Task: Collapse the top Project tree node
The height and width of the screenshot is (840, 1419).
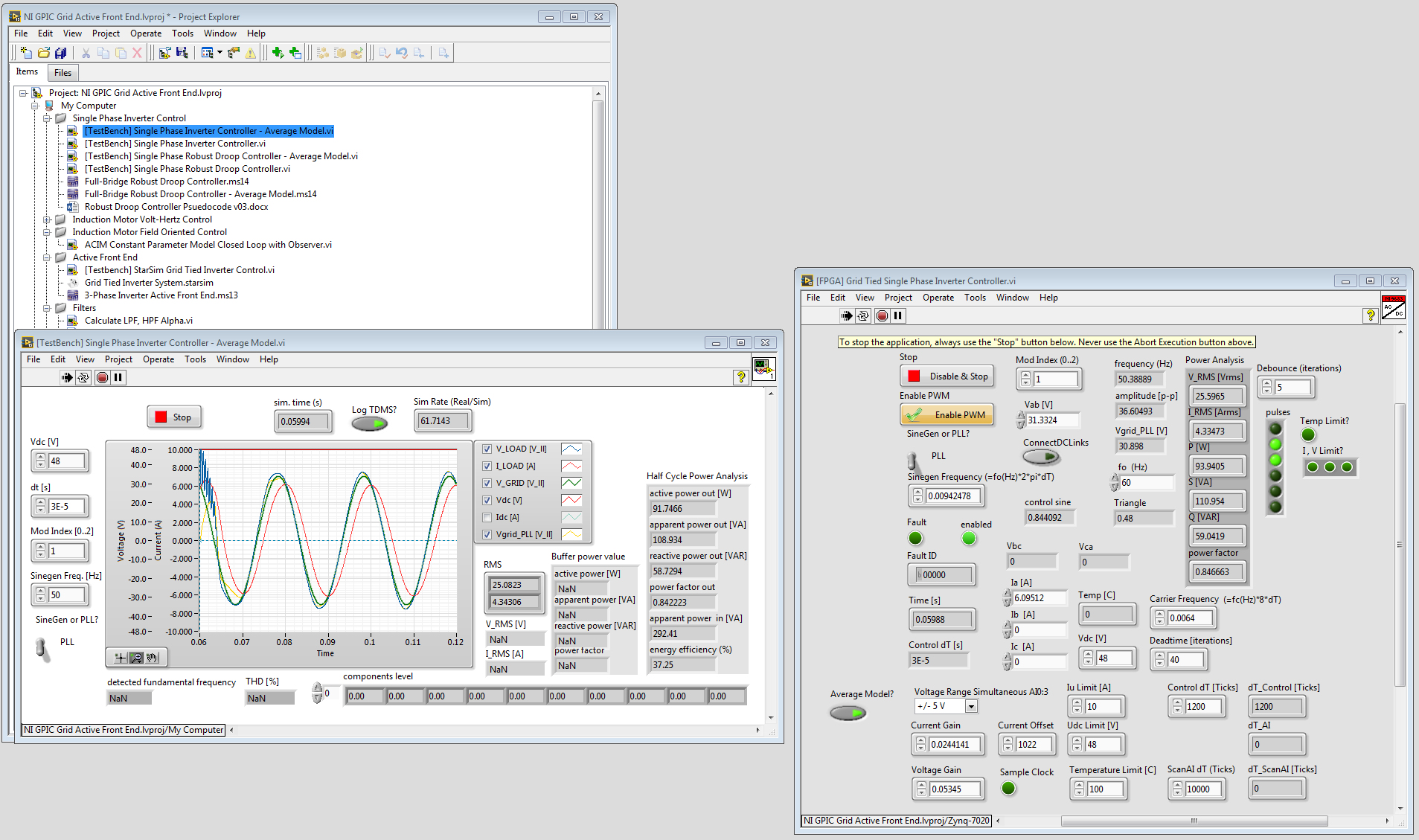Action: coord(23,93)
